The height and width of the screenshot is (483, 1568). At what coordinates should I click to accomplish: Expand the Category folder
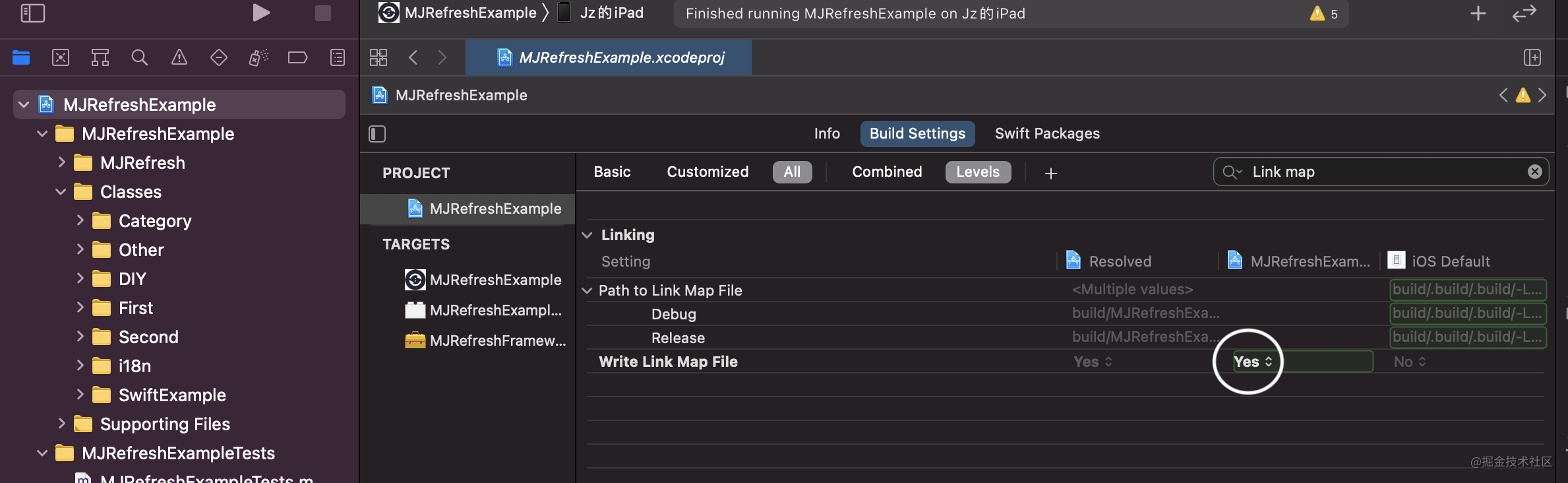tap(80, 220)
